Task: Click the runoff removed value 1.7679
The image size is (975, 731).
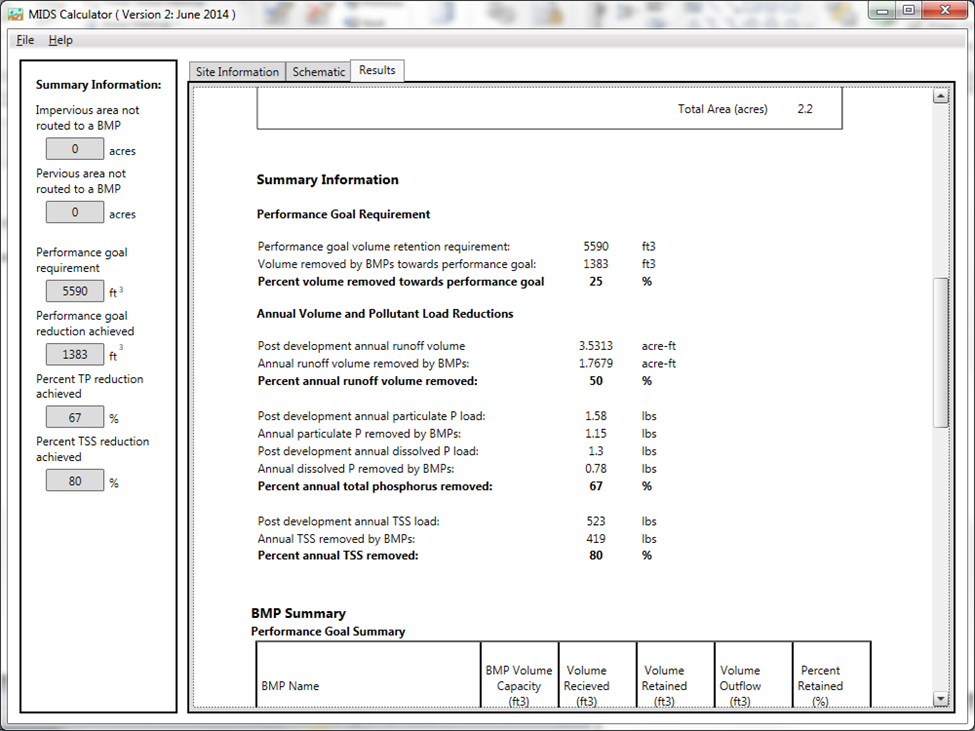Action: (596, 363)
